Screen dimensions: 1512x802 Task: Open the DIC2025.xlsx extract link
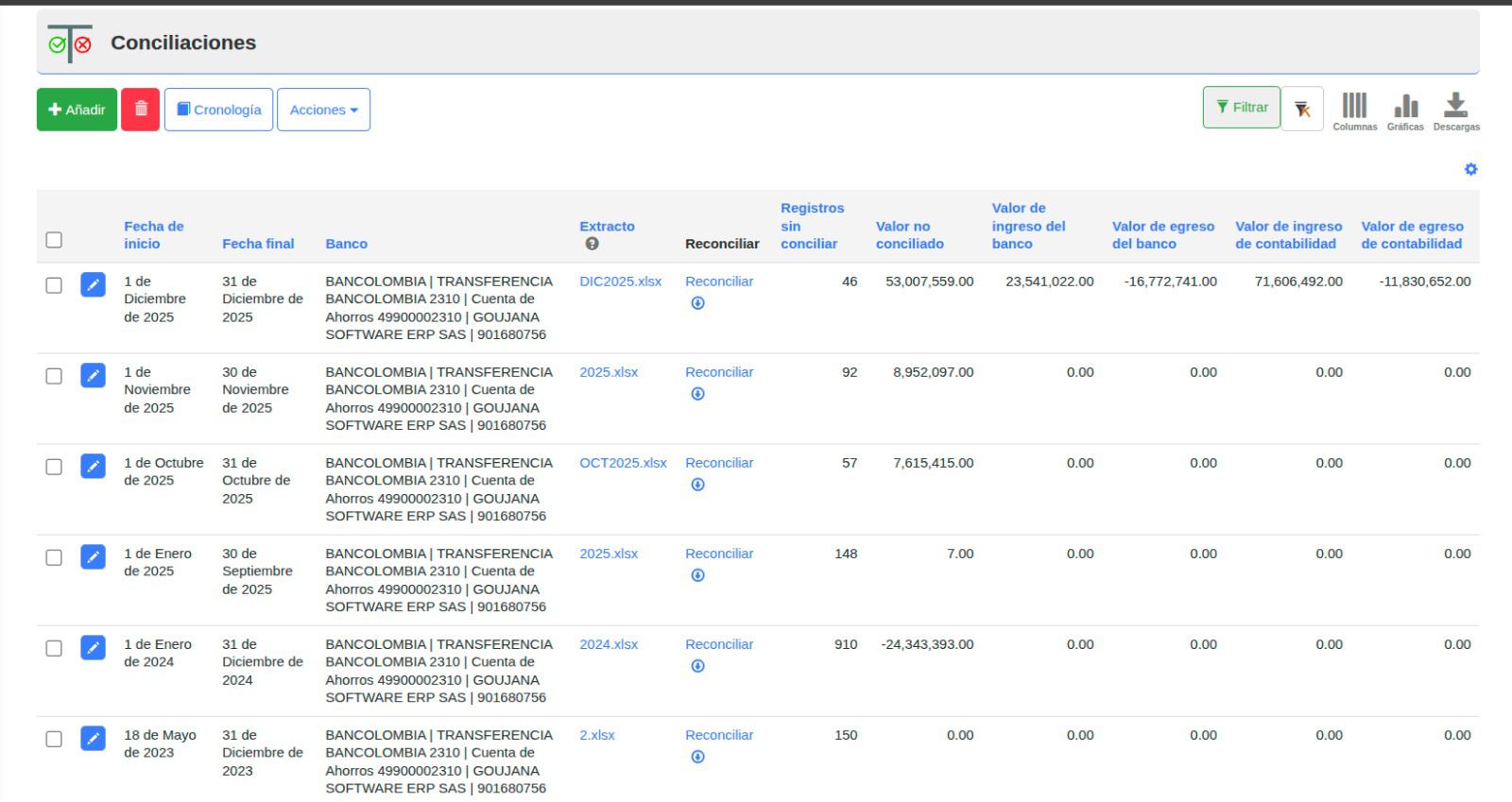point(620,282)
